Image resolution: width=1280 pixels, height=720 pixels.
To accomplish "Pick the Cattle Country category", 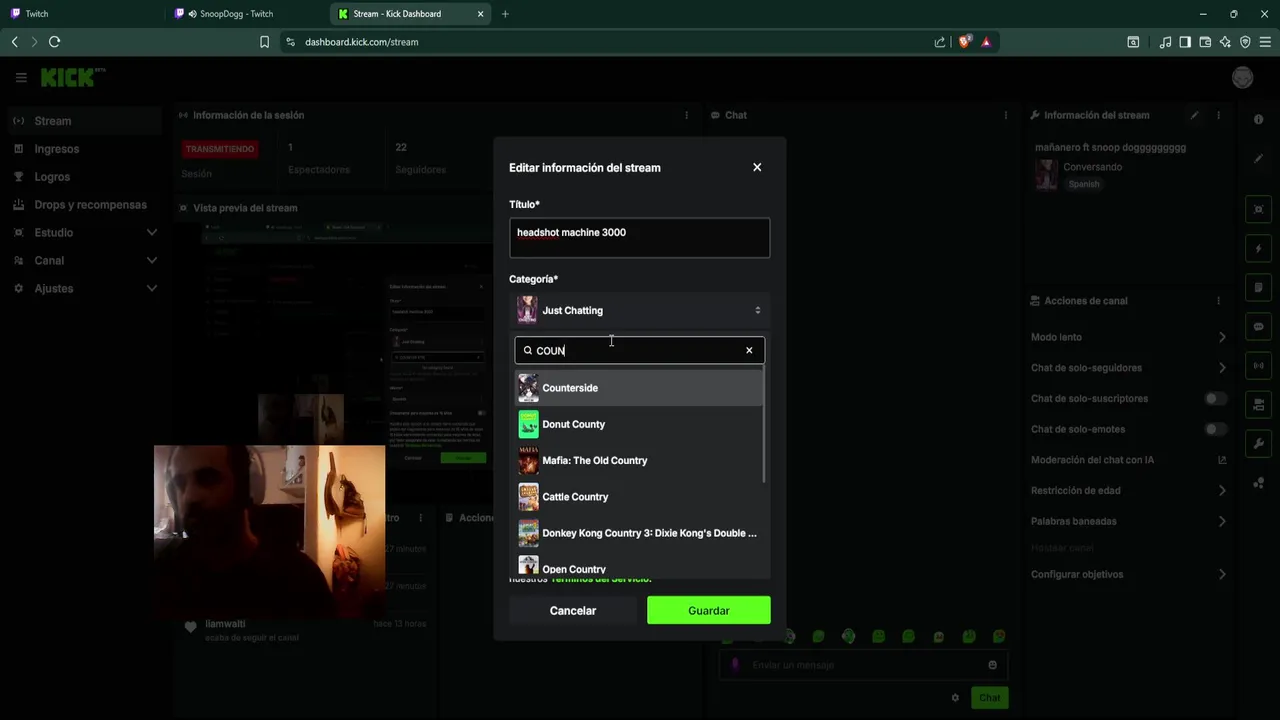I will point(639,497).
